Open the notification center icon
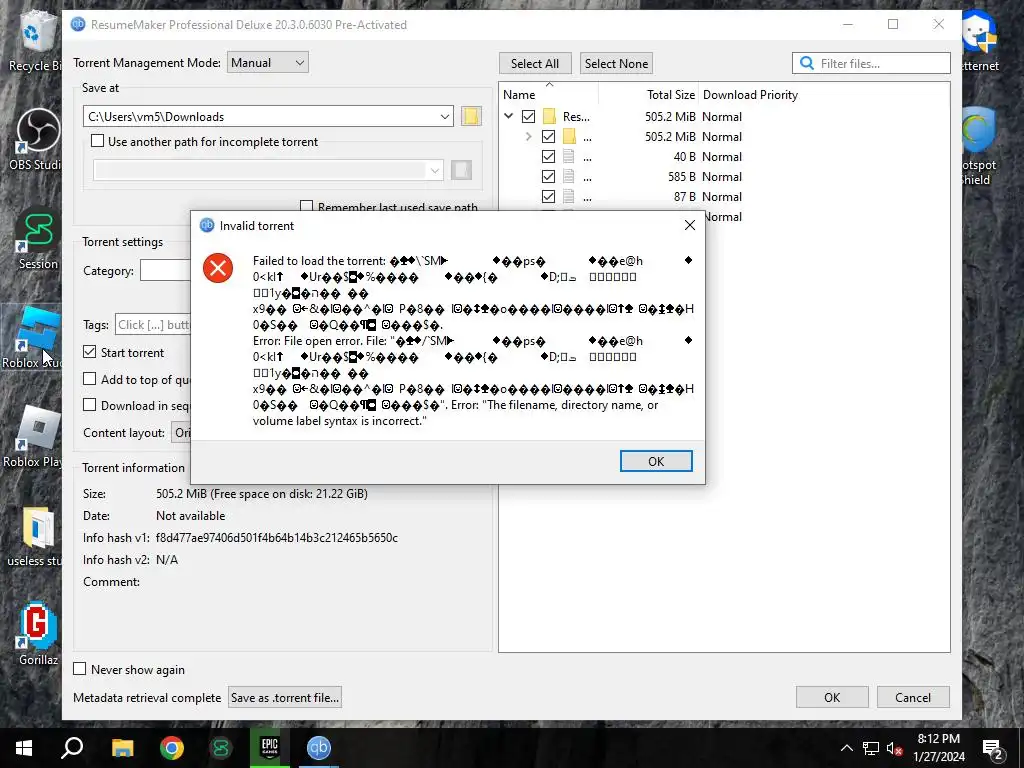1024x768 pixels. pyautogui.click(x=992, y=748)
